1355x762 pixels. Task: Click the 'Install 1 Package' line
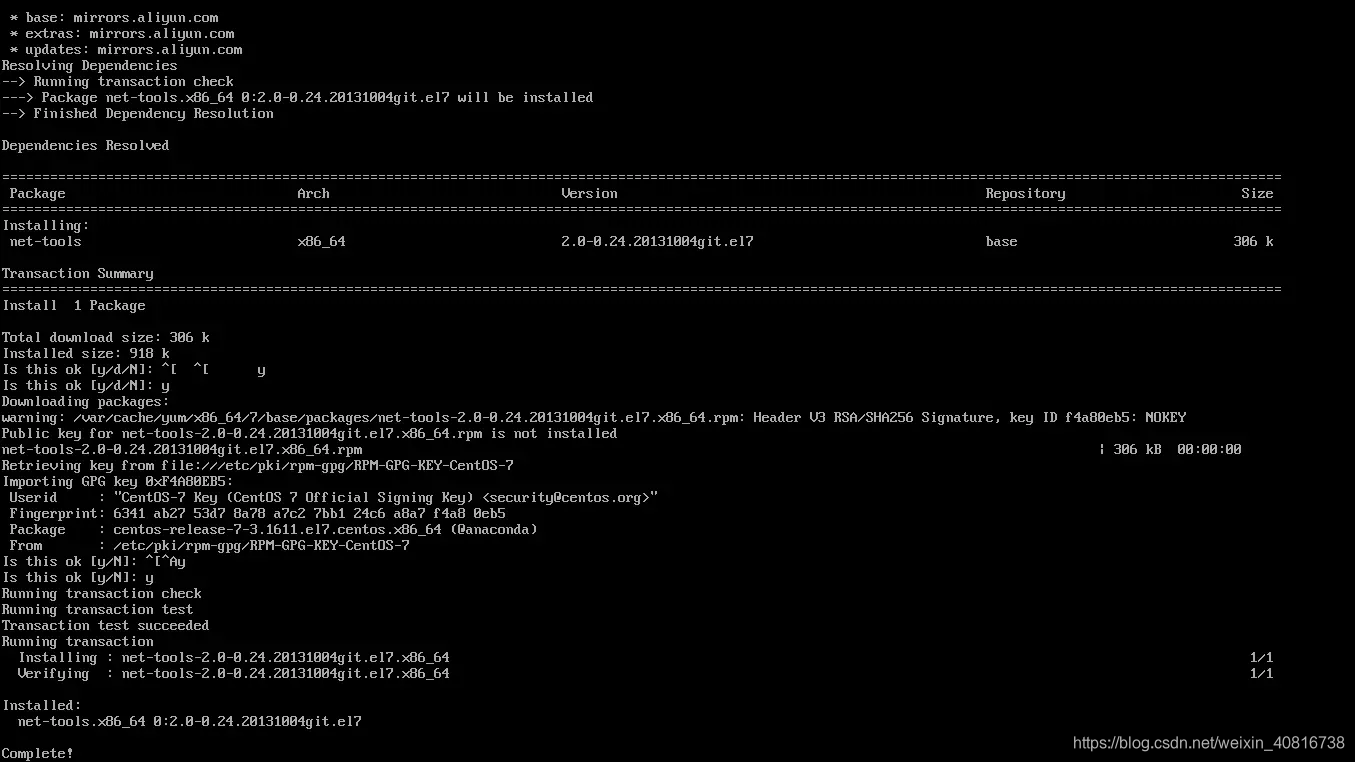tap(74, 306)
